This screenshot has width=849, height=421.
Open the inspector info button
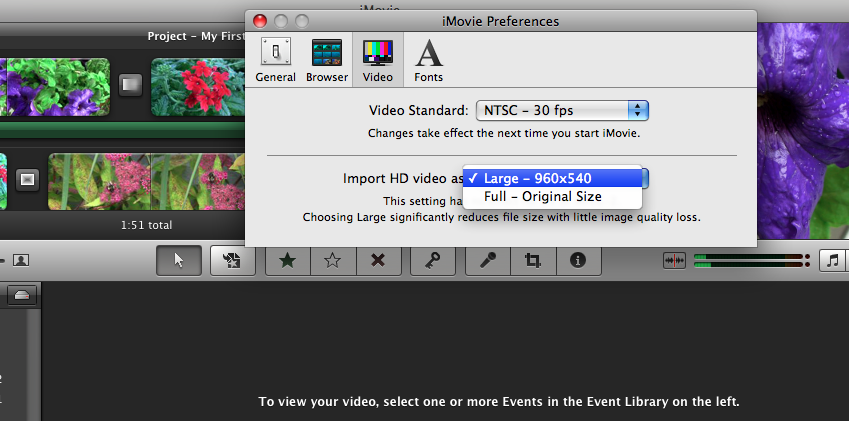click(x=578, y=261)
